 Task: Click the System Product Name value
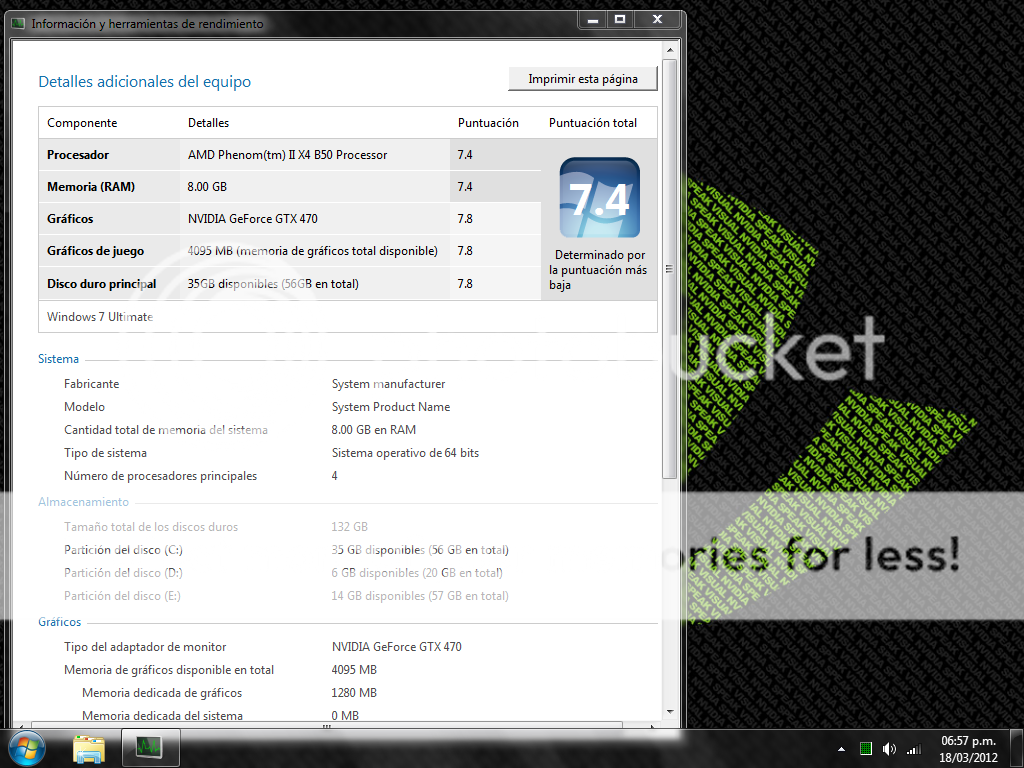tap(391, 407)
